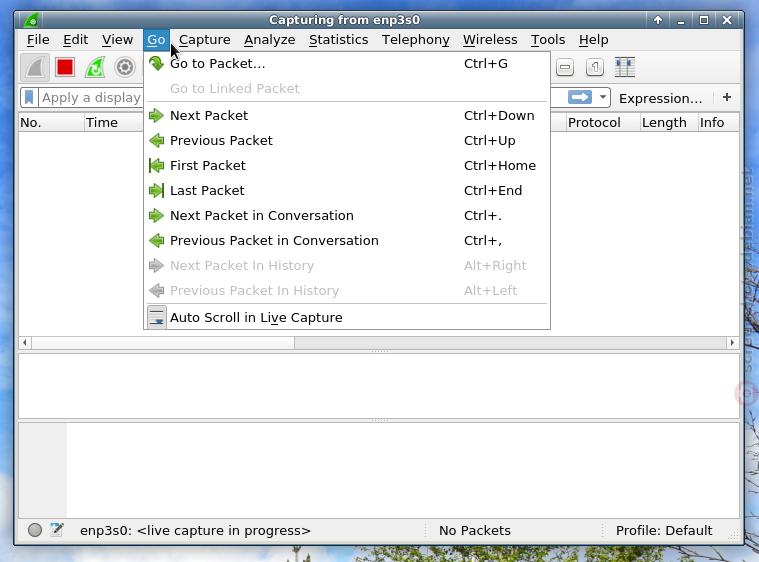Click the display filter bookmark icon
The image size is (759, 562).
(29, 98)
